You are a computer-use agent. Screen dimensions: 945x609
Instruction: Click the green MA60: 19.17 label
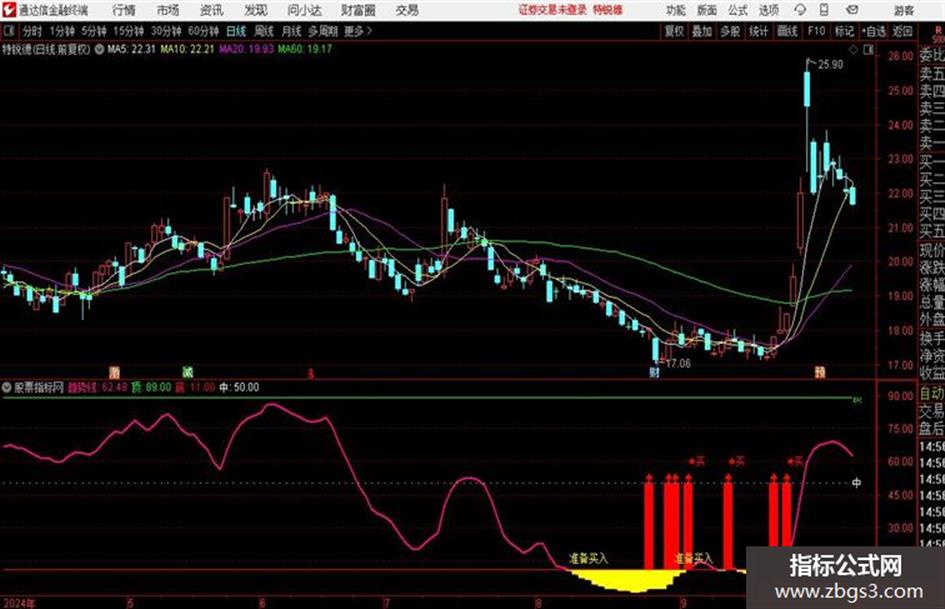pyautogui.click(x=304, y=49)
